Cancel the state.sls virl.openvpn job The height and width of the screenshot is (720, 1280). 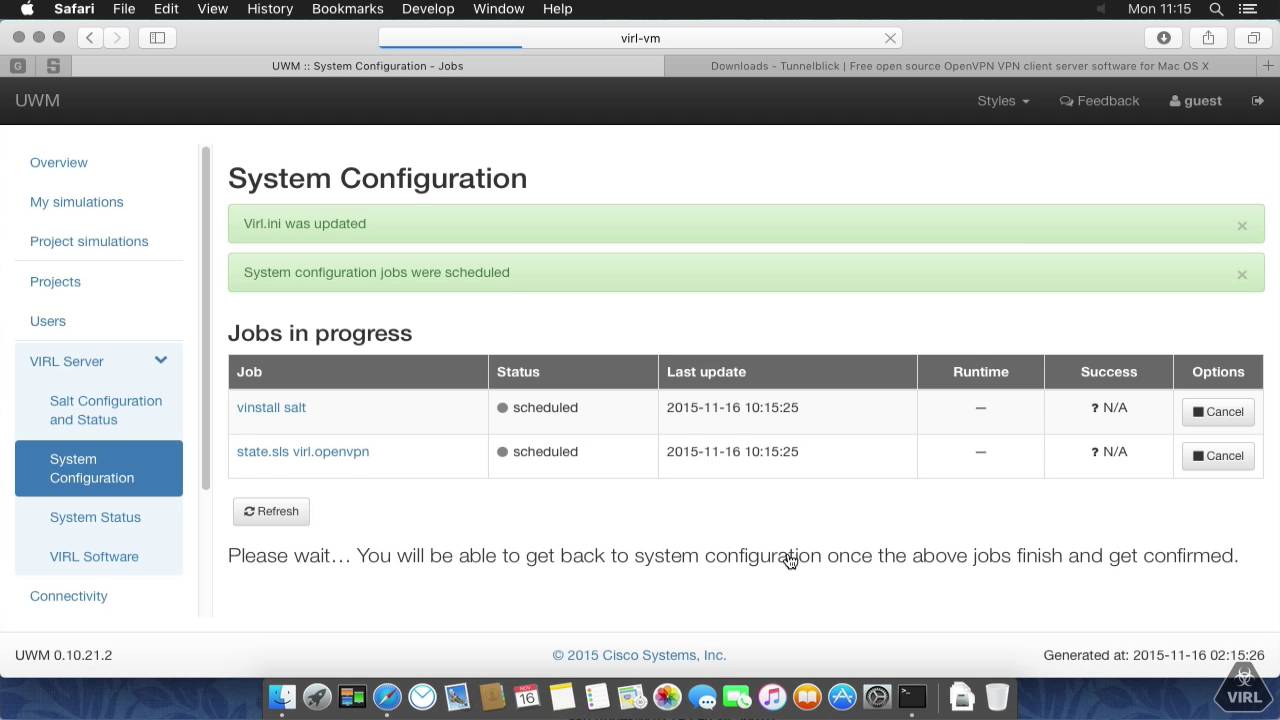(x=1218, y=456)
